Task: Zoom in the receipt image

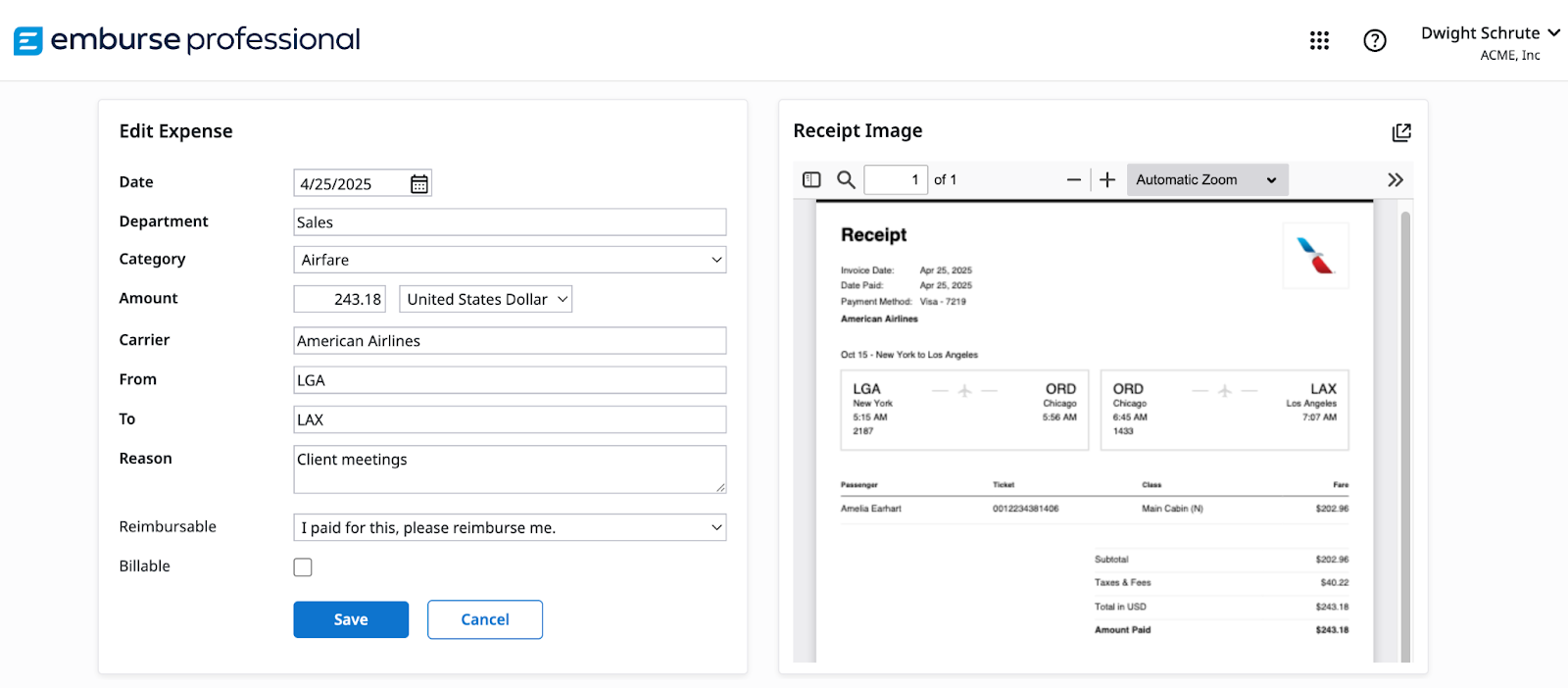Action: (x=1107, y=179)
